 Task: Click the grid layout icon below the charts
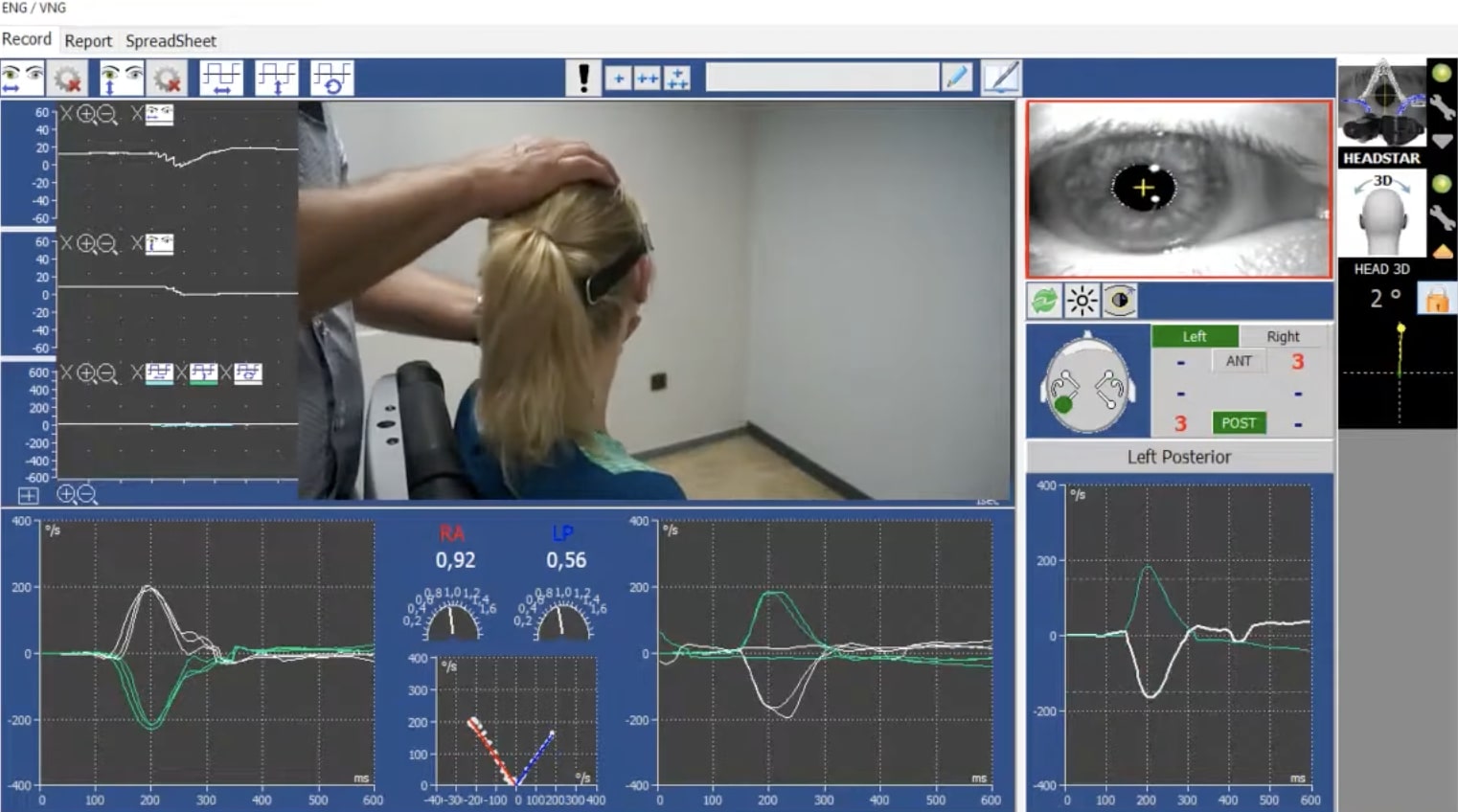pyautogui.click(x=28, y=495)
